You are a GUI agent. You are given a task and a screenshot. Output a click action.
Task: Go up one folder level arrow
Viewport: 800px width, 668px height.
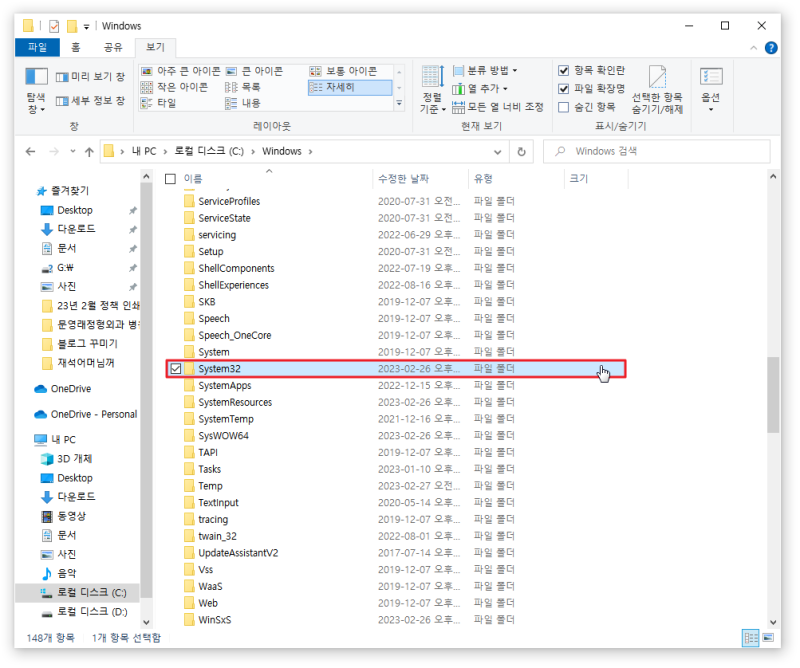[89, 152]
